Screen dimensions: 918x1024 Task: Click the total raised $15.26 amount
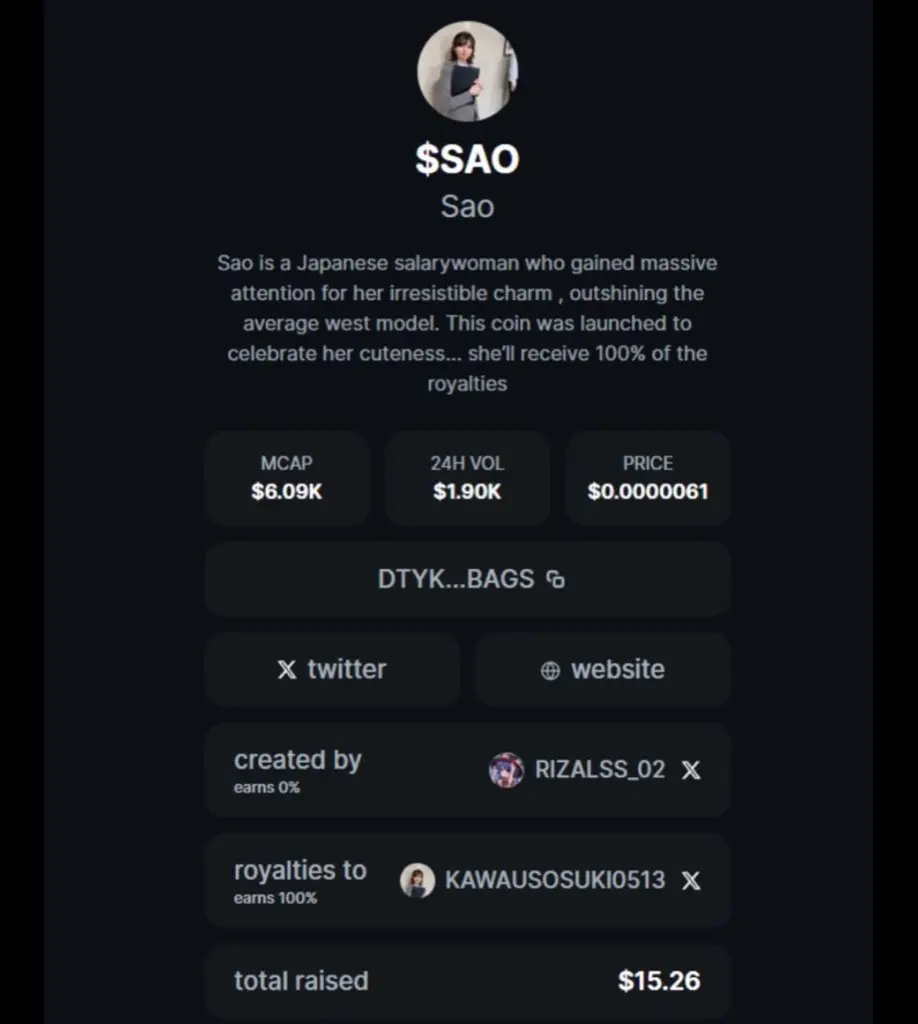659,981
